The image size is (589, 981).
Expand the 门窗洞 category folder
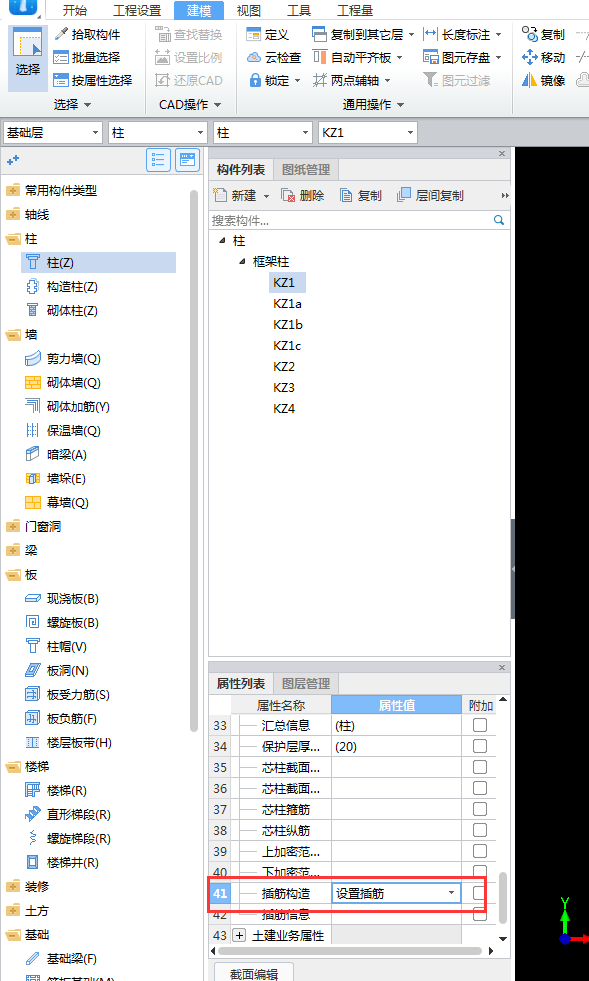coord(13,527)
